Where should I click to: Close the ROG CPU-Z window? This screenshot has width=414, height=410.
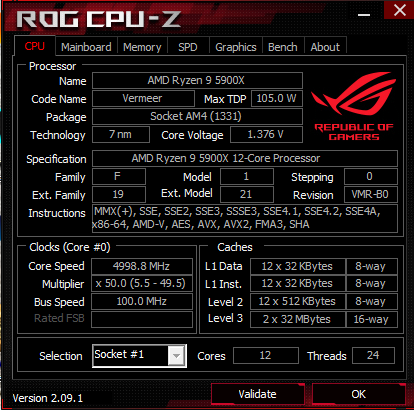click(399, 10)
